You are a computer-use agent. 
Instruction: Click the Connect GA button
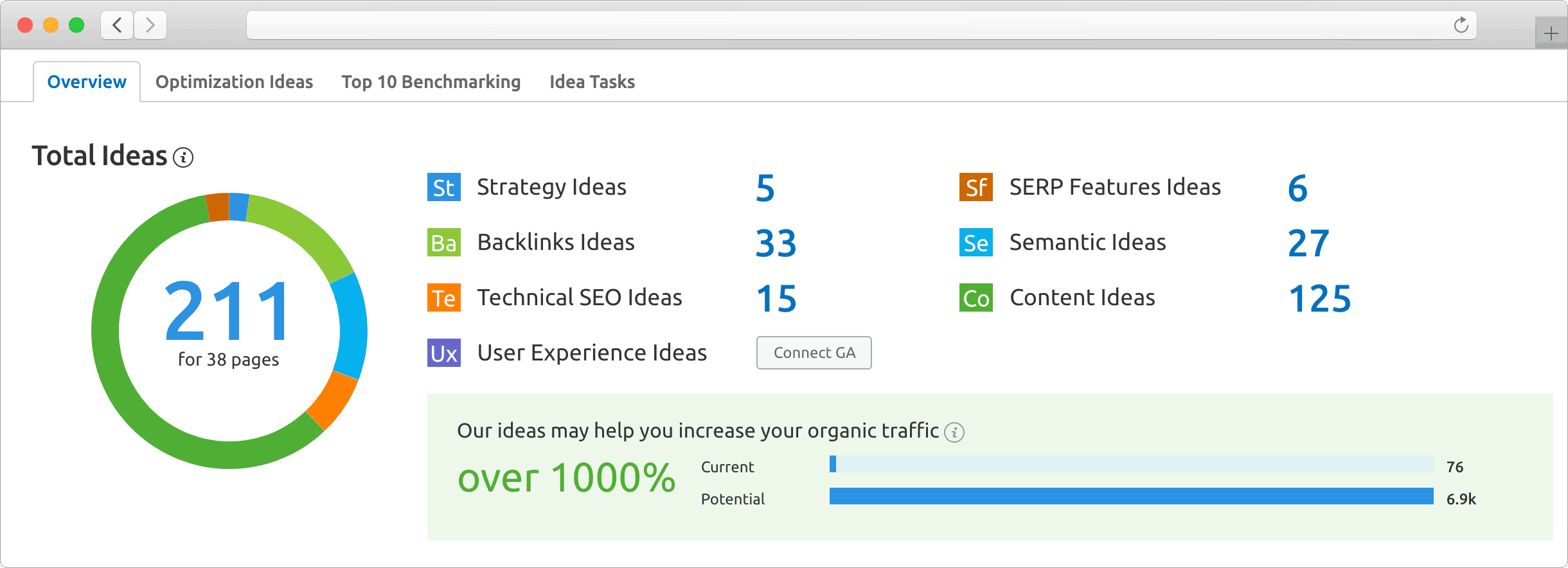814,353
